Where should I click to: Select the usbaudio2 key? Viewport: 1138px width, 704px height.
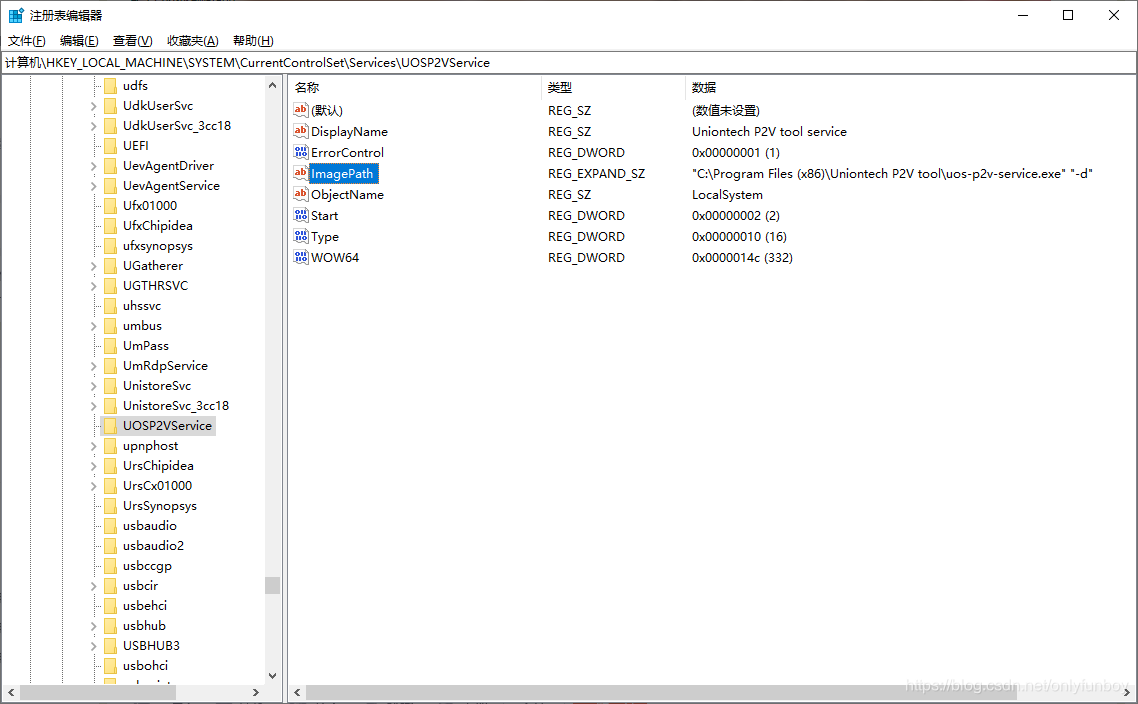153,546
